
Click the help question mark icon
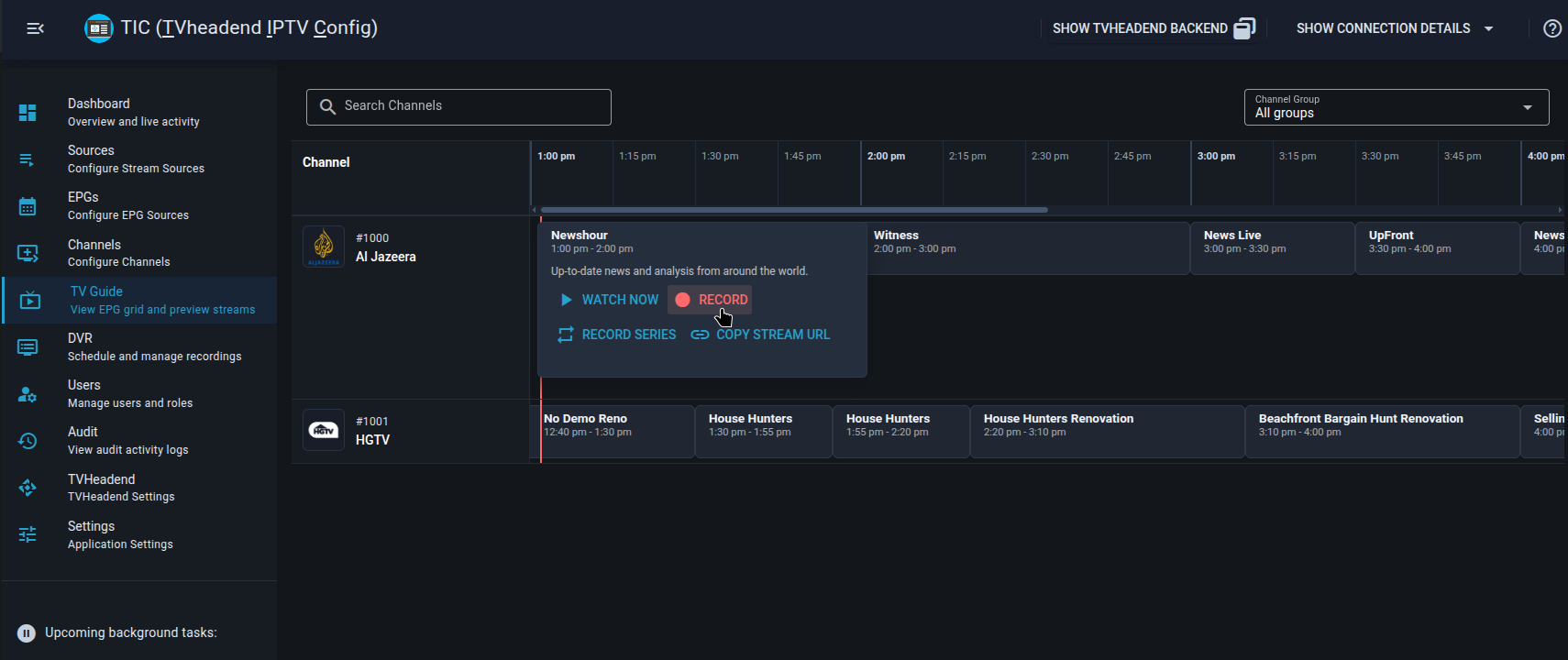click(x=1551, y=28)
